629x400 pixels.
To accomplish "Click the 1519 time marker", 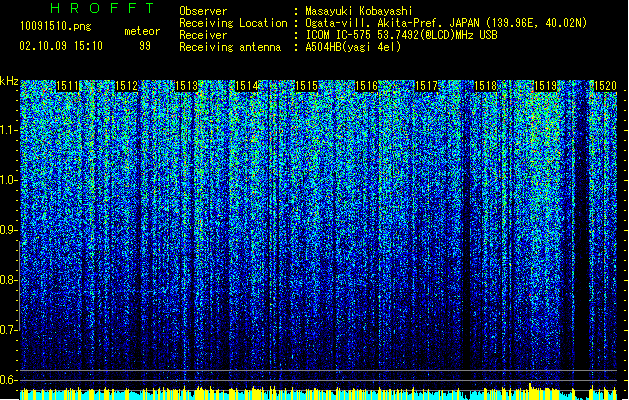I will 546,86.
